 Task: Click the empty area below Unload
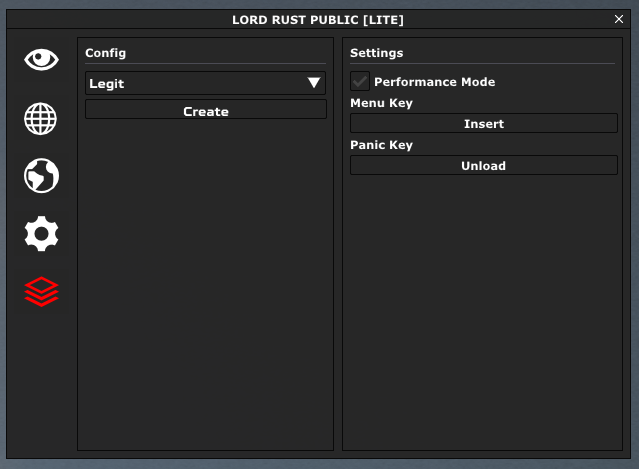click(483, 310)
